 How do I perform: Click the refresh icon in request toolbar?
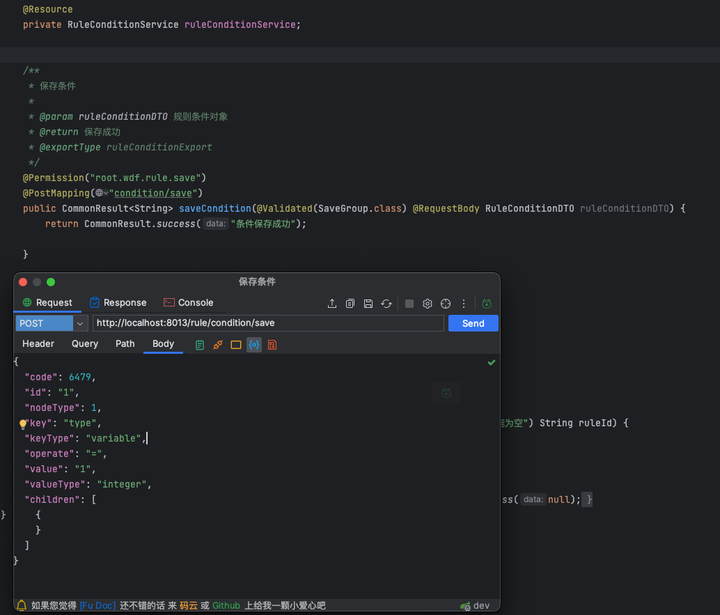(x=386, y=304)
